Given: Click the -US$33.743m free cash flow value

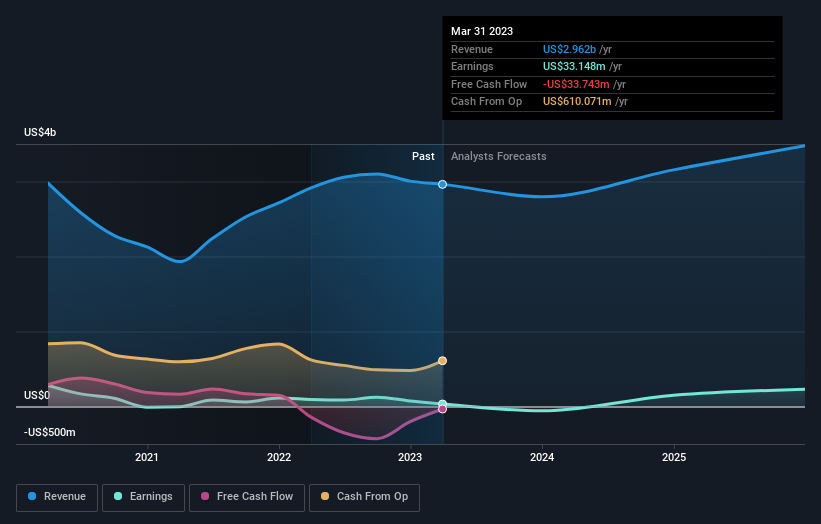Looking at the screenshot, I should pos(576,84).
